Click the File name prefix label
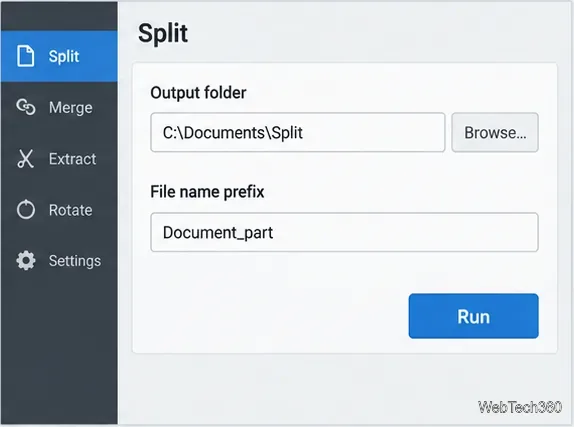This screenshot has height=427, width=574. [x=207, y=192]
